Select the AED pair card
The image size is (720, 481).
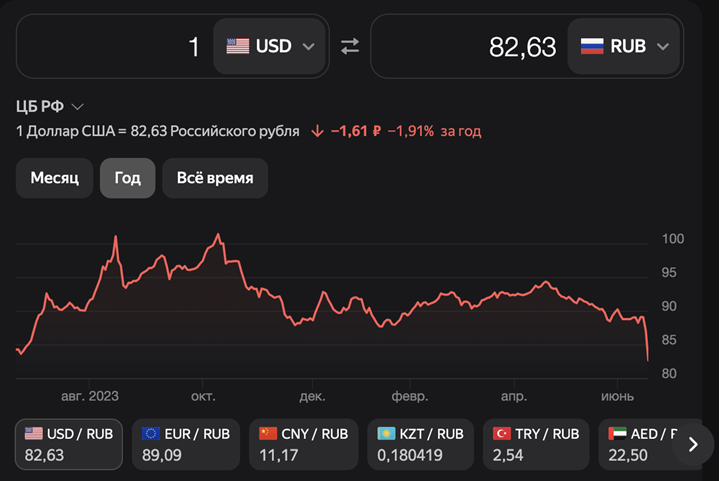[x=641, y=444]
